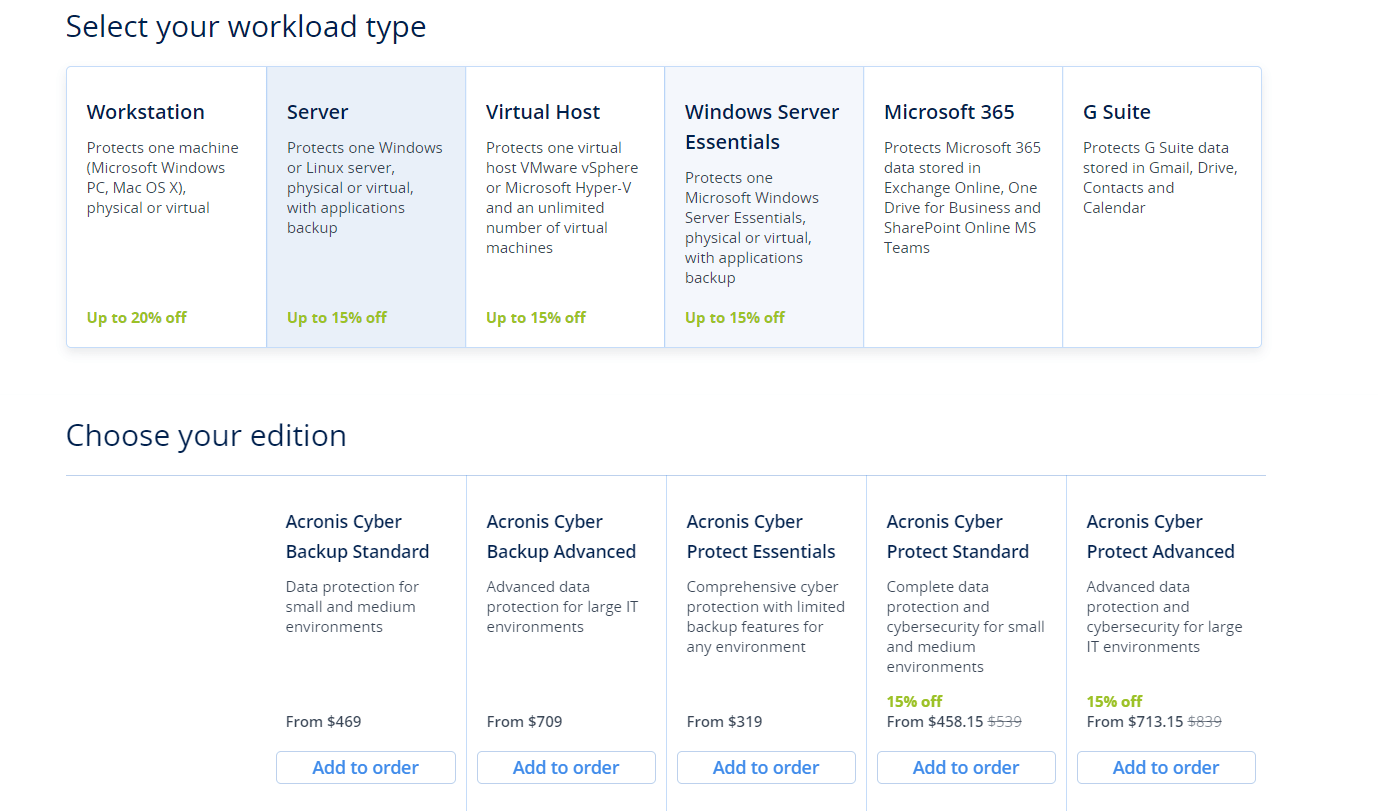Click 'Up to 15% off' under Server
This screenshot has width=1378, height=811.
coord(337,318)
